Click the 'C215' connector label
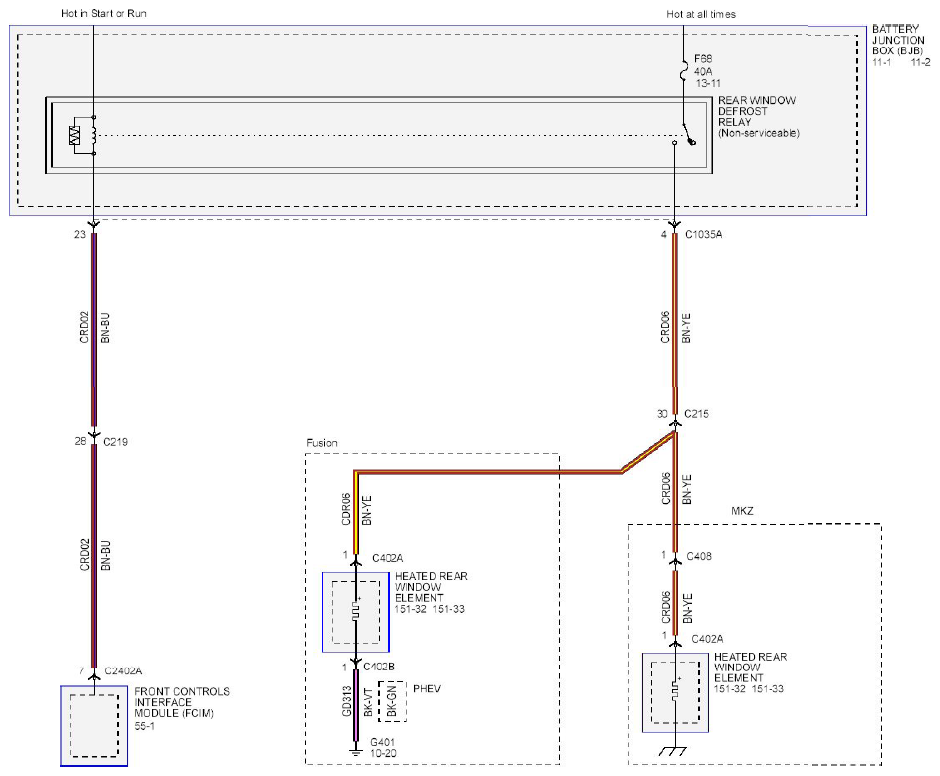Screen dimensions: 940x776 point(697,414)
